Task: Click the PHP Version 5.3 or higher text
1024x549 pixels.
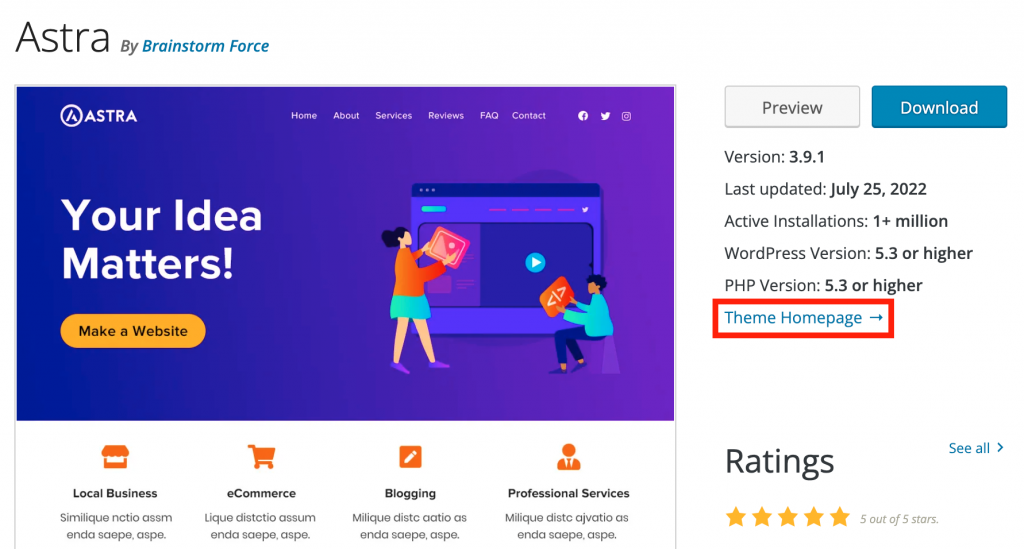Action: click(x=823, y=285)
